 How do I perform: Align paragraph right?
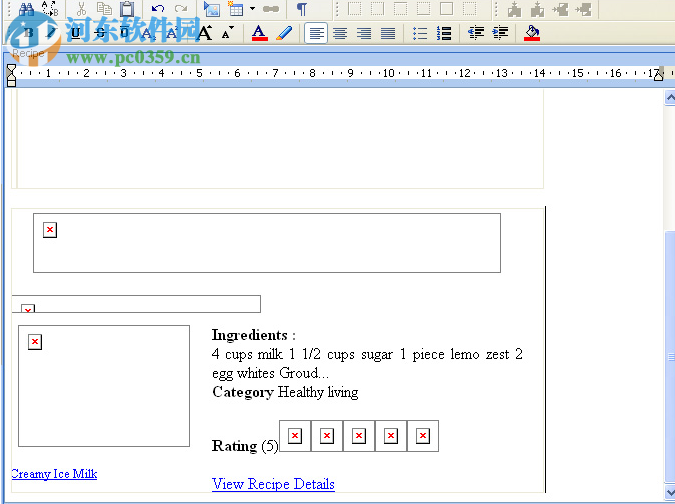[364, 33]
